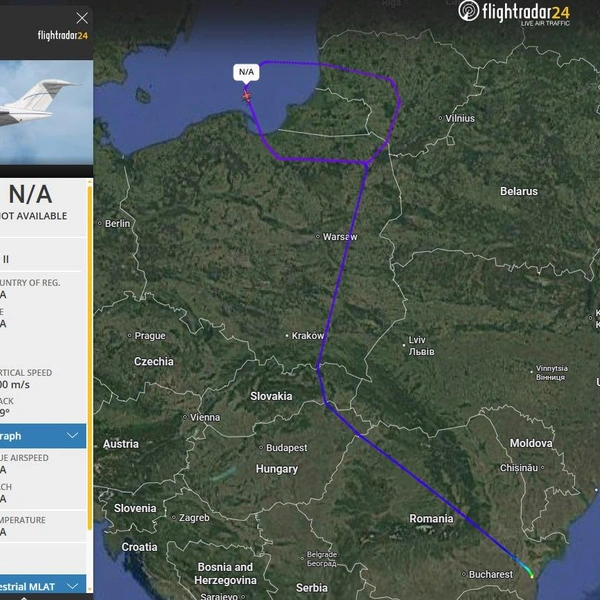Select the Bucharest city marker

[x=464, y=574]
